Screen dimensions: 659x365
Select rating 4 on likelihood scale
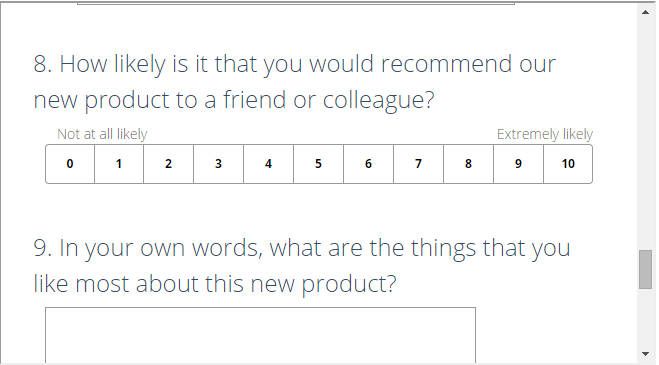tap(269, 164)
